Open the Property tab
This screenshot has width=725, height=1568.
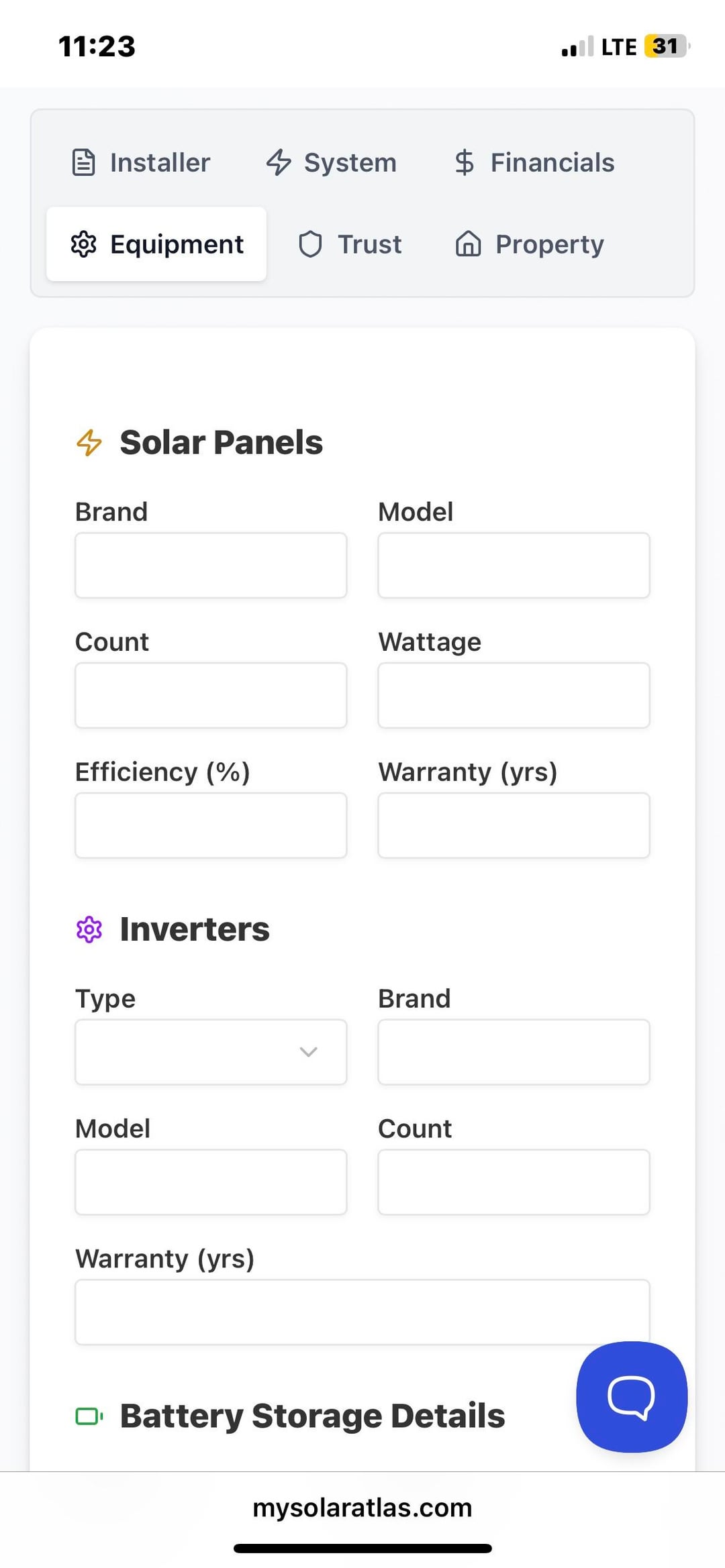point(530,244)
